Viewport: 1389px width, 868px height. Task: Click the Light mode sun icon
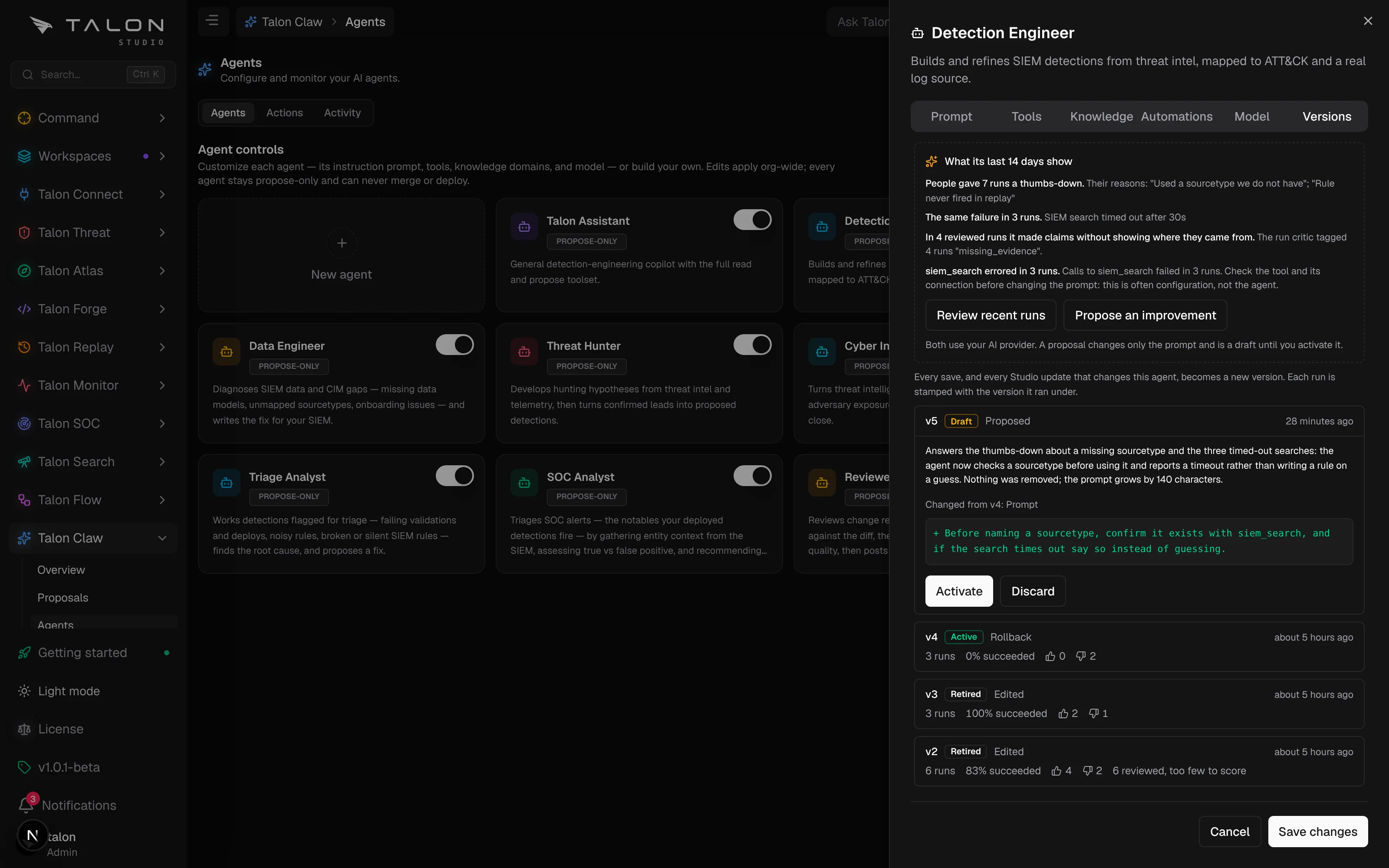tap(24, 690)
